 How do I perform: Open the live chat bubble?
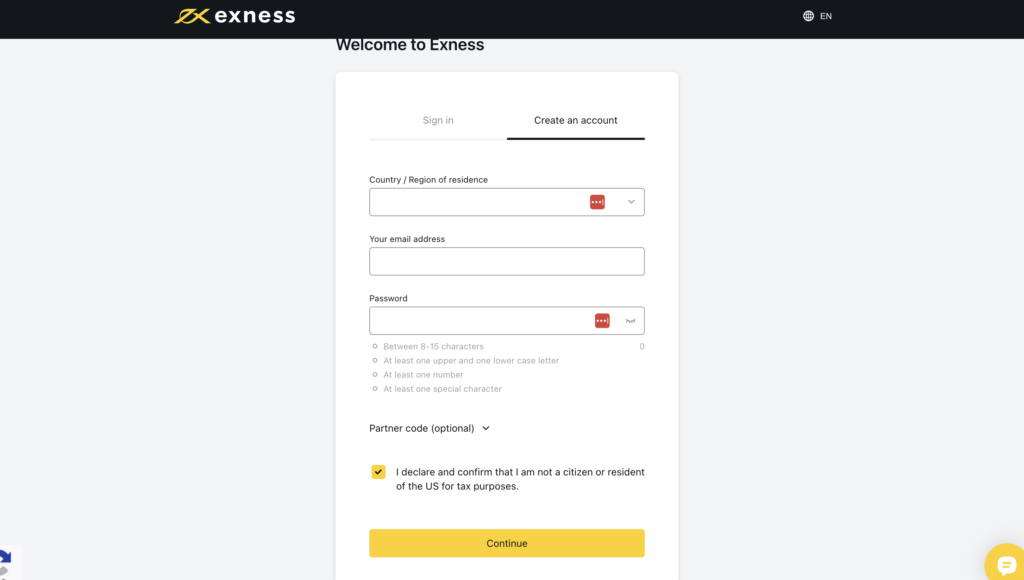(x=1006, y=565)
